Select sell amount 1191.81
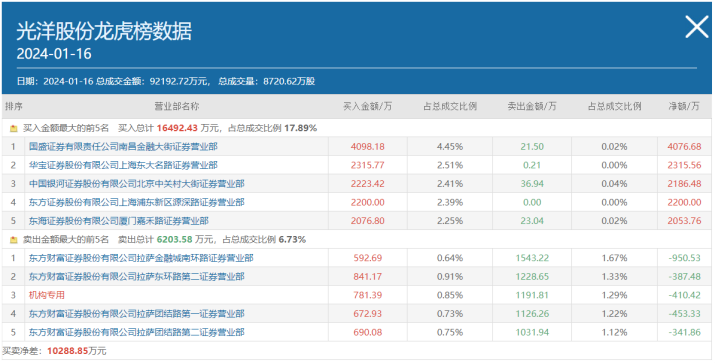This screenshot has height=363, width=715. click(x=532, y=295)
